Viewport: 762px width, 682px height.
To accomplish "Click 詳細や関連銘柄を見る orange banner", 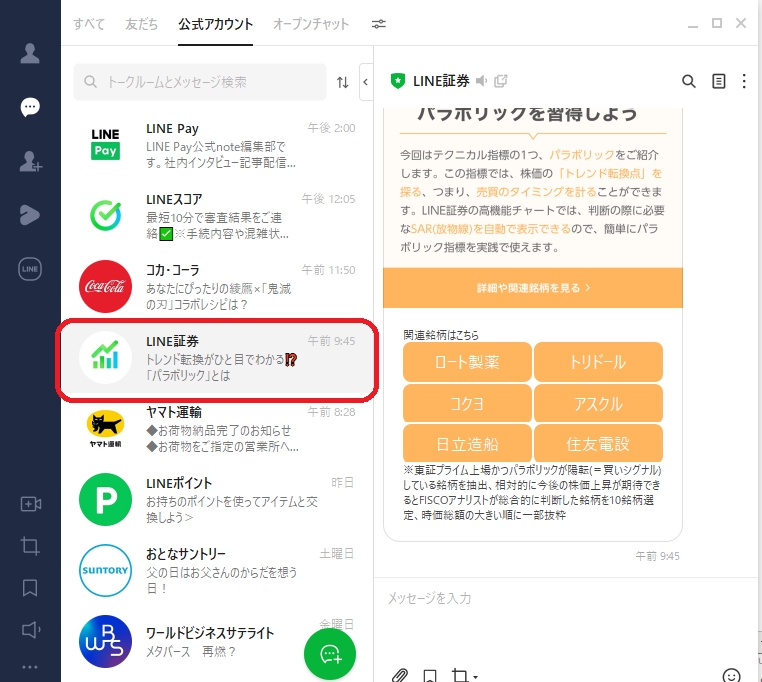I will pos(533,288).
